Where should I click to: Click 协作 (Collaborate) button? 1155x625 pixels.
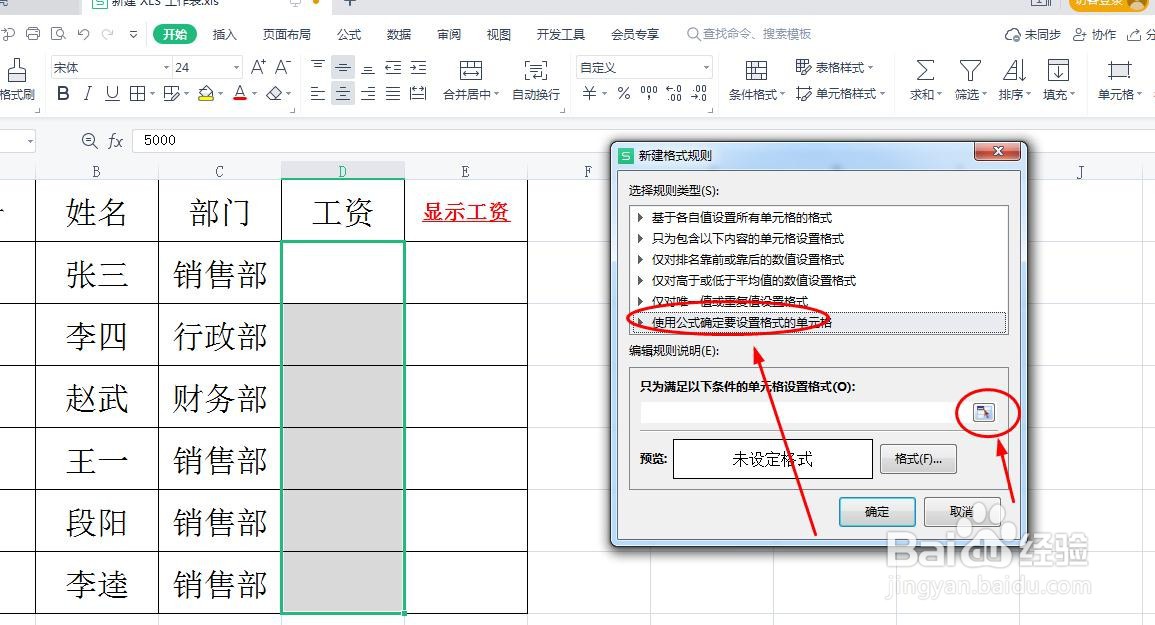point(1095,34)
